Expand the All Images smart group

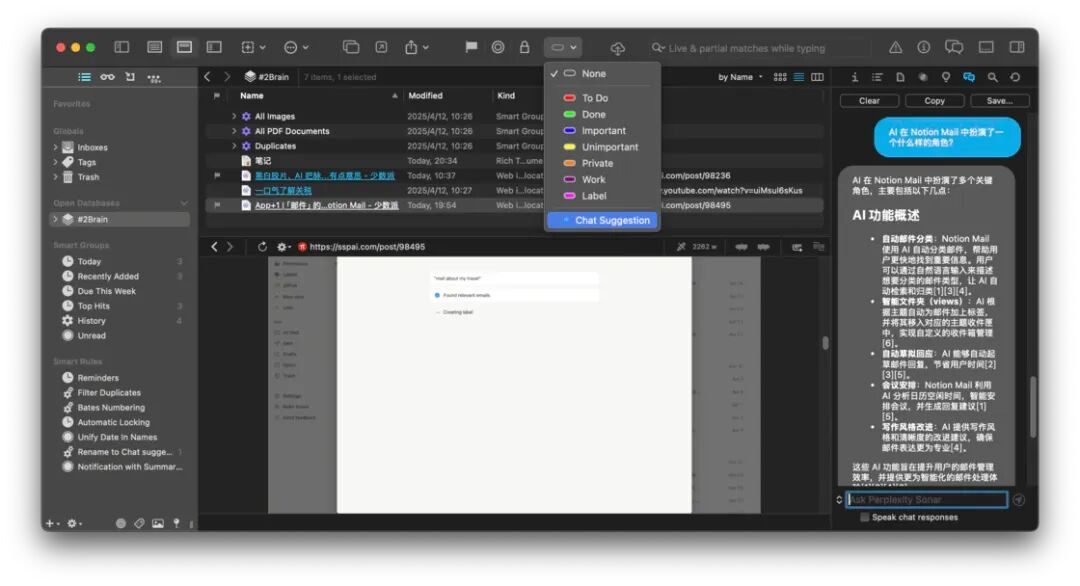click(x=234, y=116)
